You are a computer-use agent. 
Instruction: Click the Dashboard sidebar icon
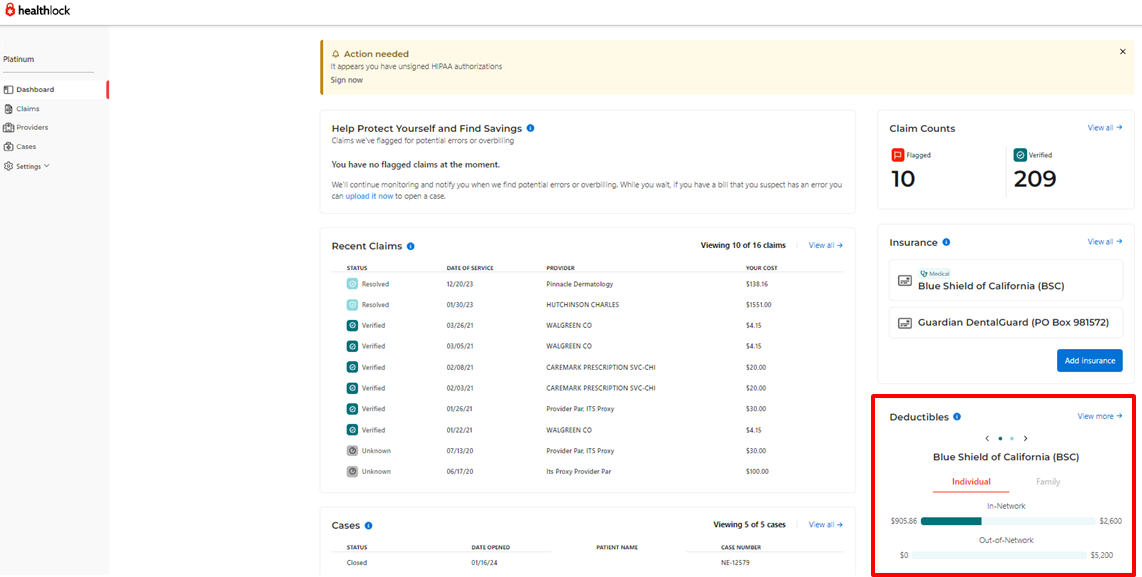(9, 90)
